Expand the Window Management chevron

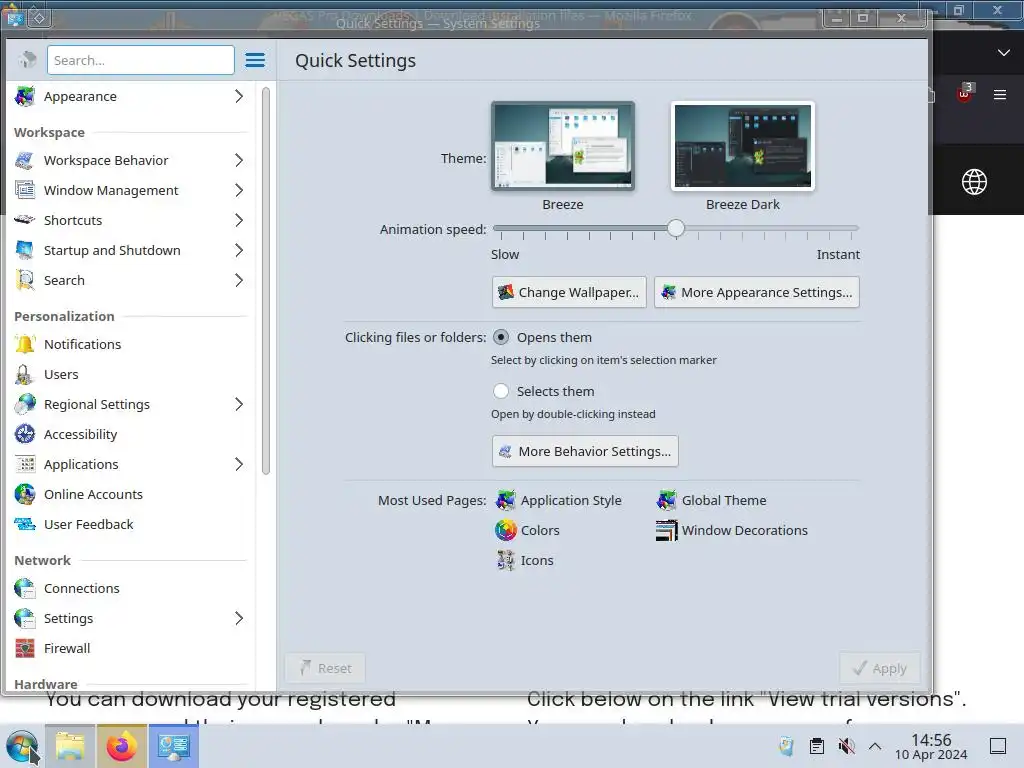(x=239, y=191)
